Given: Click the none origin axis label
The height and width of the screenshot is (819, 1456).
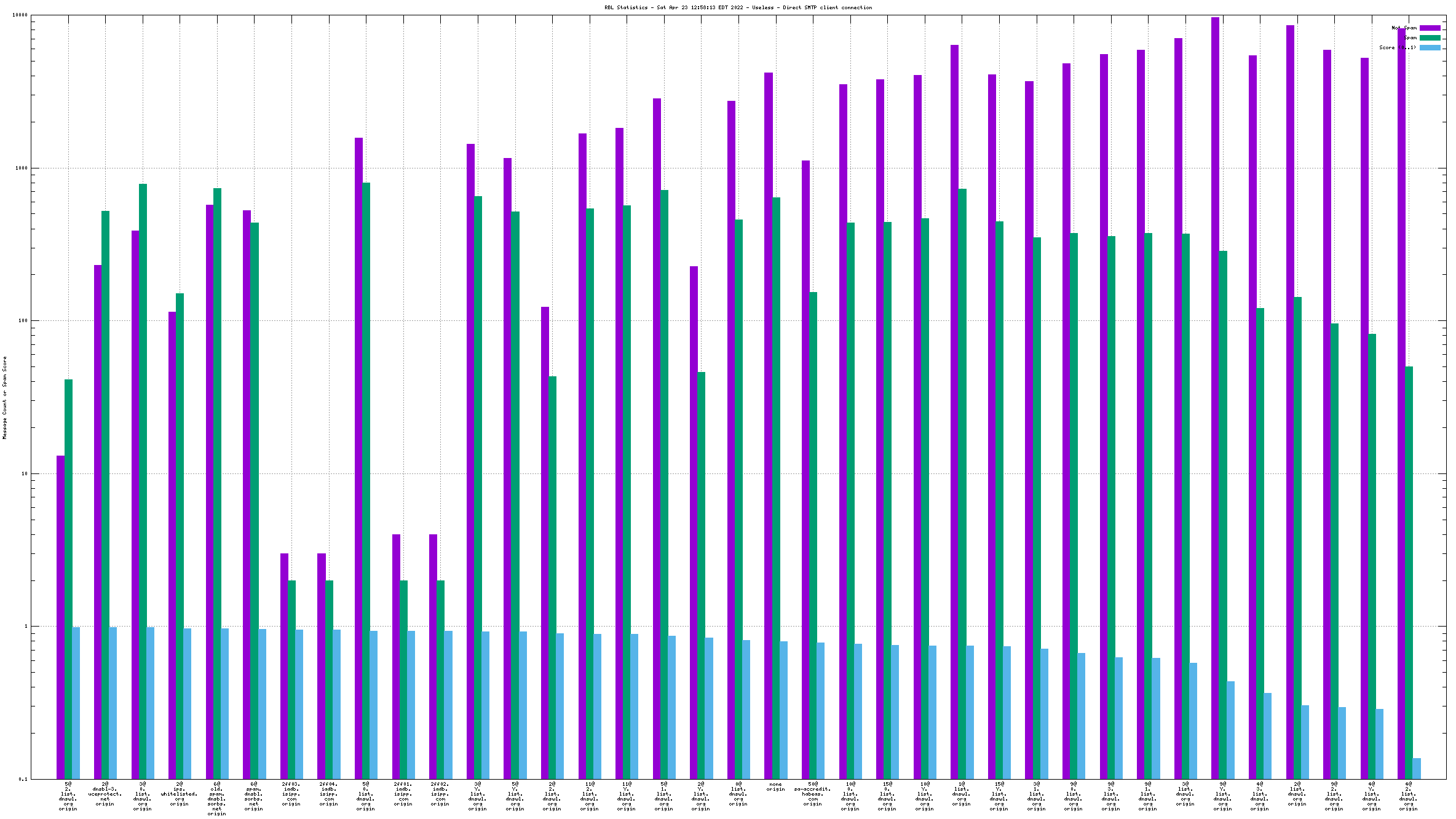Looking at the screenshot, I should [x=775, y=786].
